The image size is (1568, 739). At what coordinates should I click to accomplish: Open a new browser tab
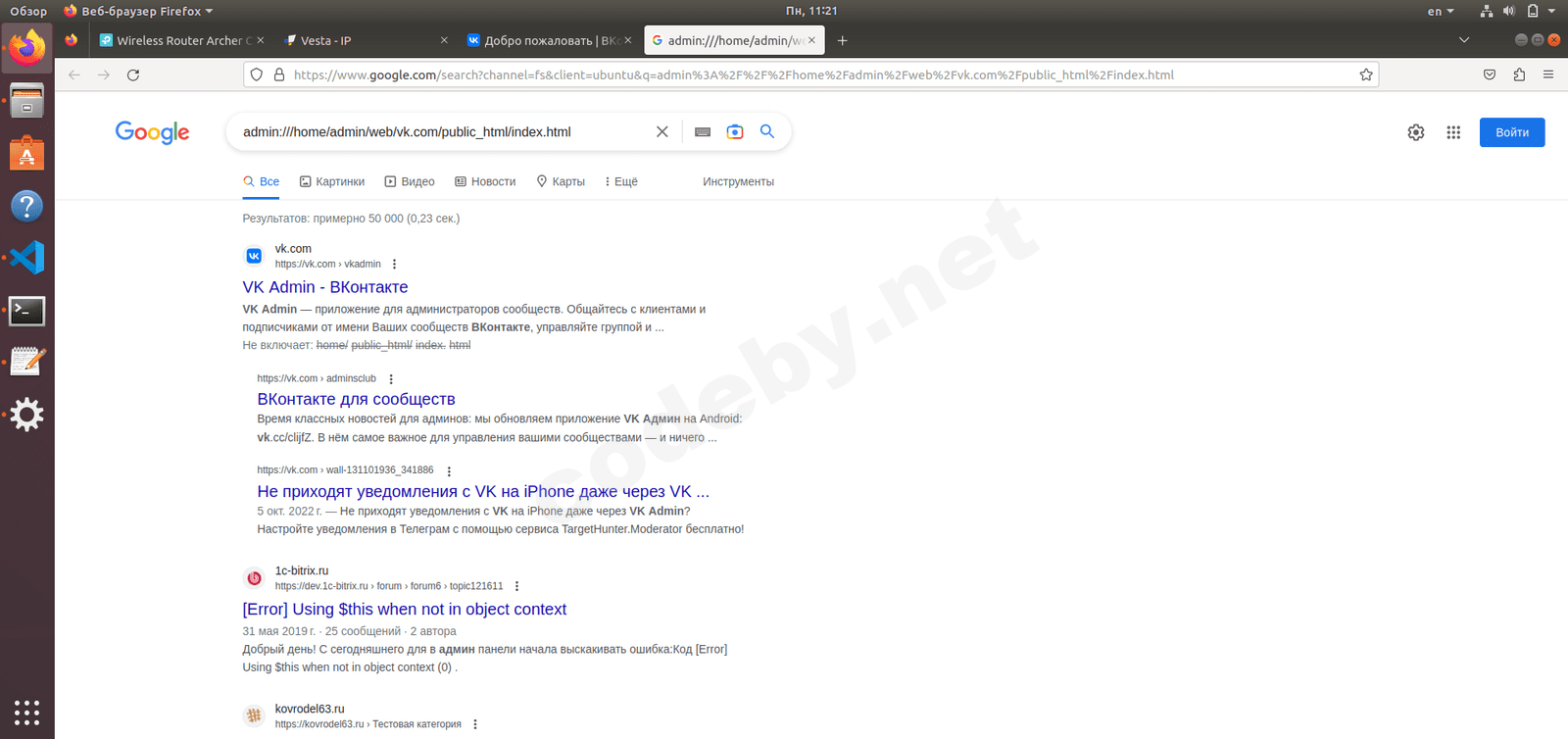click(843, 40)
